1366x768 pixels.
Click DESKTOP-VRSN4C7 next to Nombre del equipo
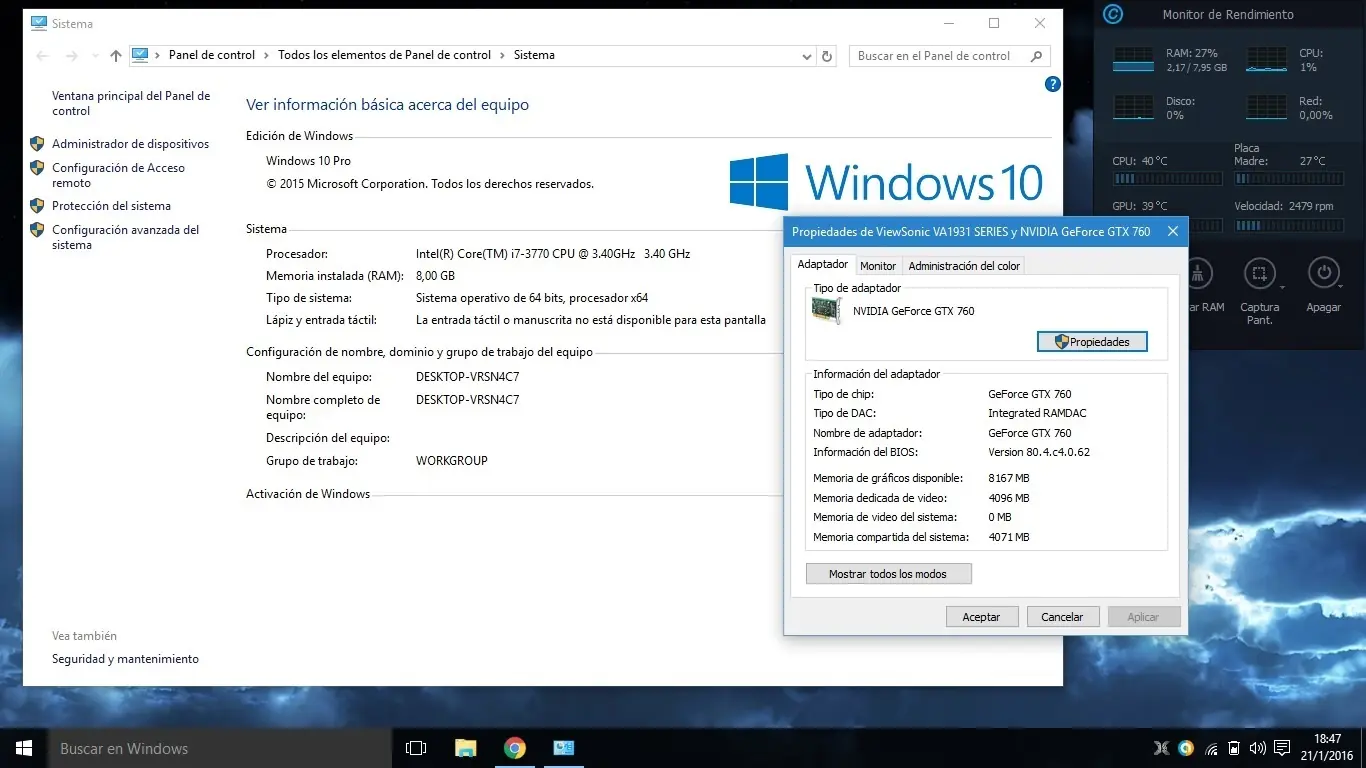tap(467, 377)
